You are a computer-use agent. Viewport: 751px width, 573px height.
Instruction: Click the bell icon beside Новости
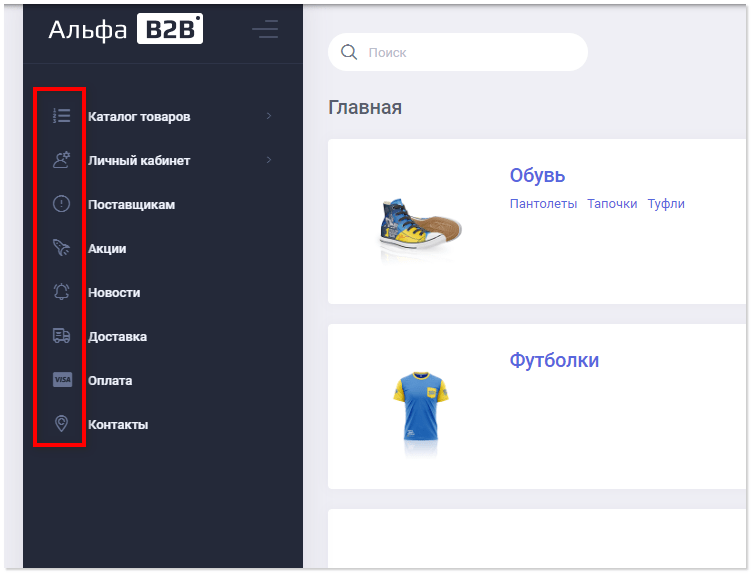tap(61, 292)
